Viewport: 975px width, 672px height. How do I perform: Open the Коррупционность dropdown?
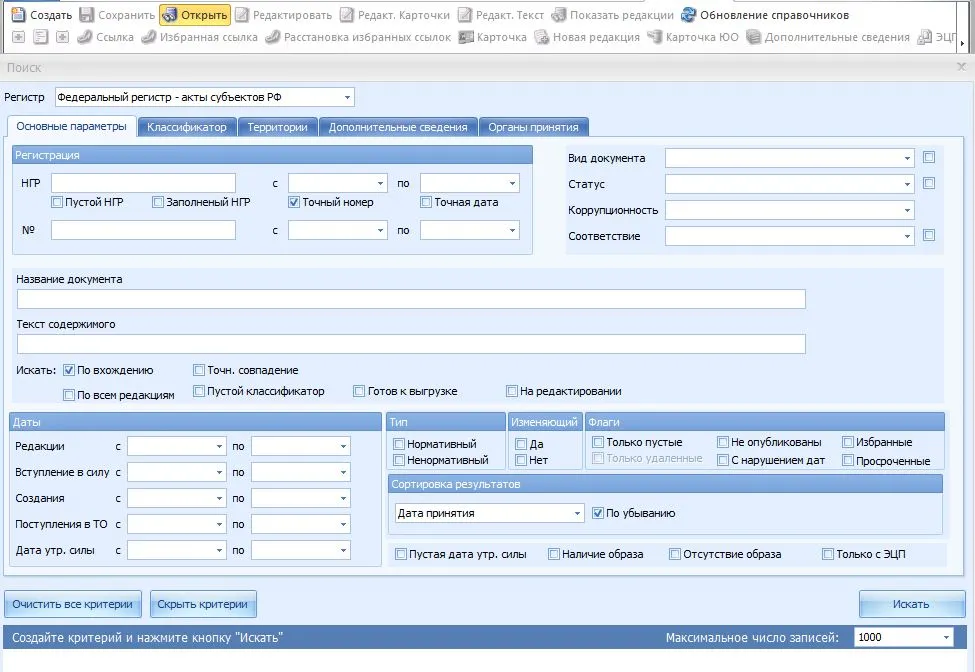click(907, 210)
